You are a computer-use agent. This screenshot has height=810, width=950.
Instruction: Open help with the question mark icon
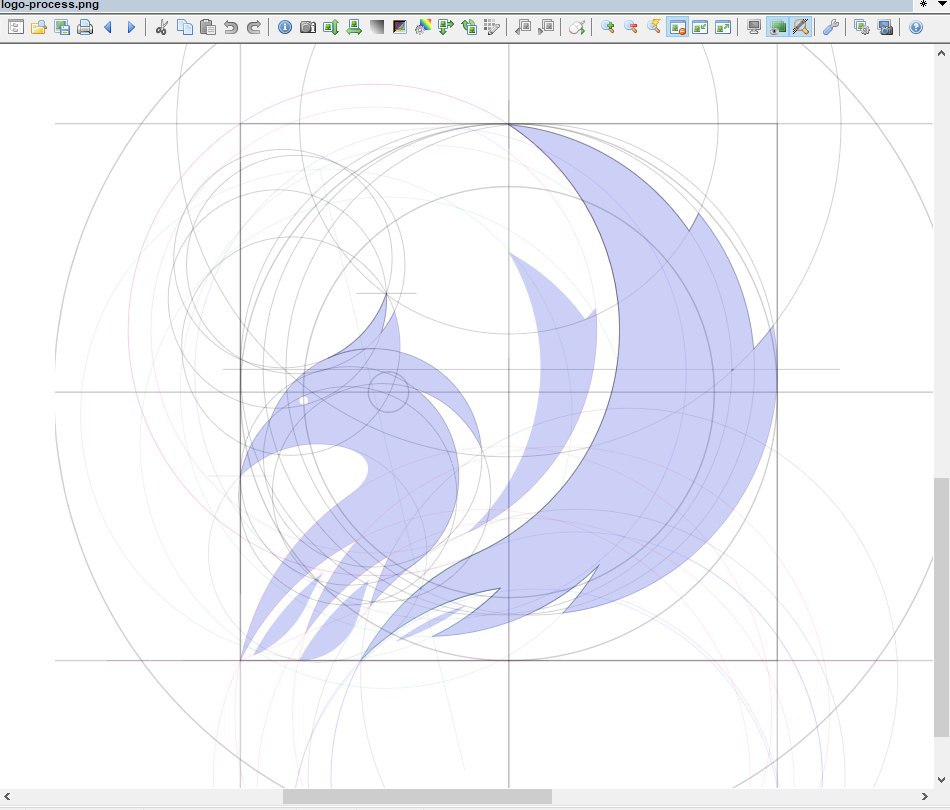tap(916, 27)
